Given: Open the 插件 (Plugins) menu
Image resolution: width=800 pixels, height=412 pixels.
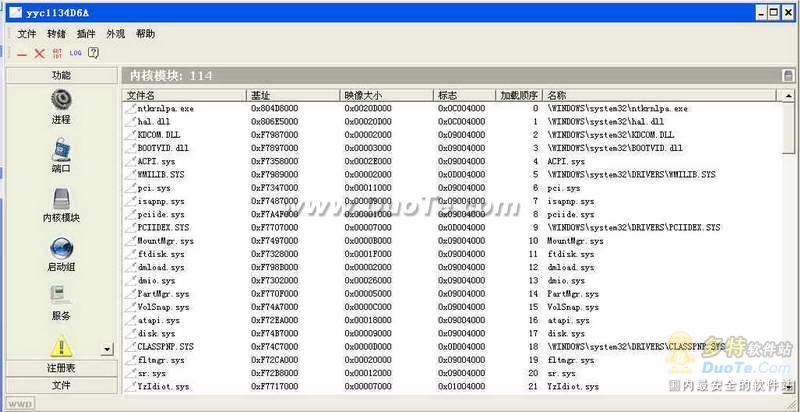Looking at the screenshot, I should pos(86,34).
